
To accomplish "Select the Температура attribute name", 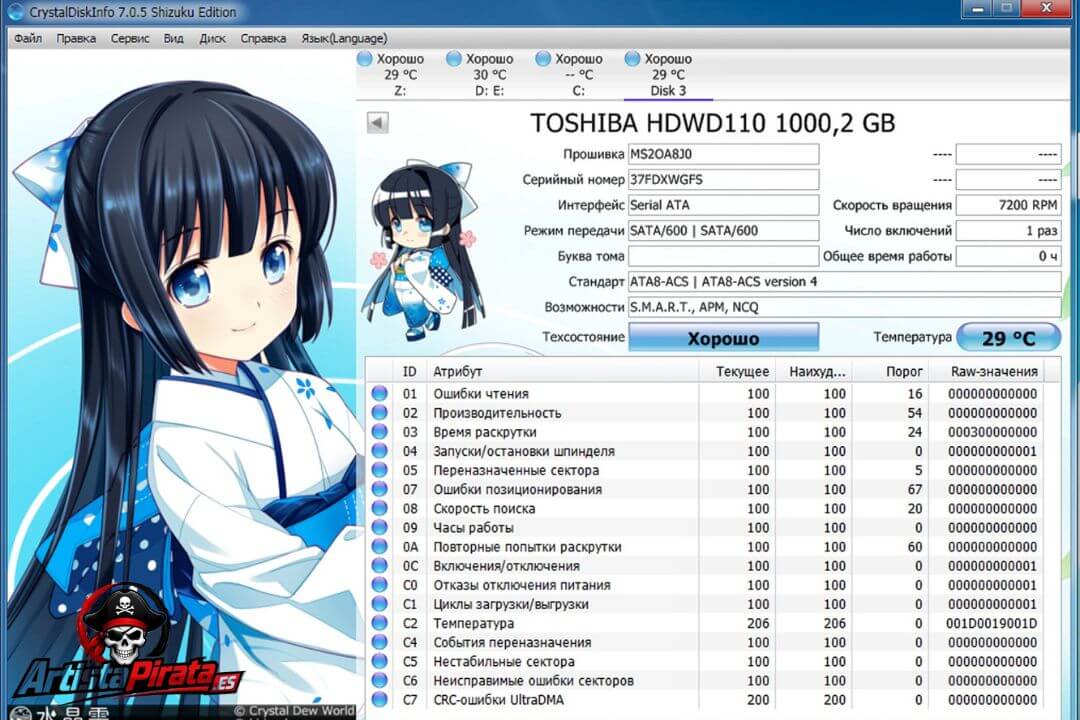I will [473, 624].
